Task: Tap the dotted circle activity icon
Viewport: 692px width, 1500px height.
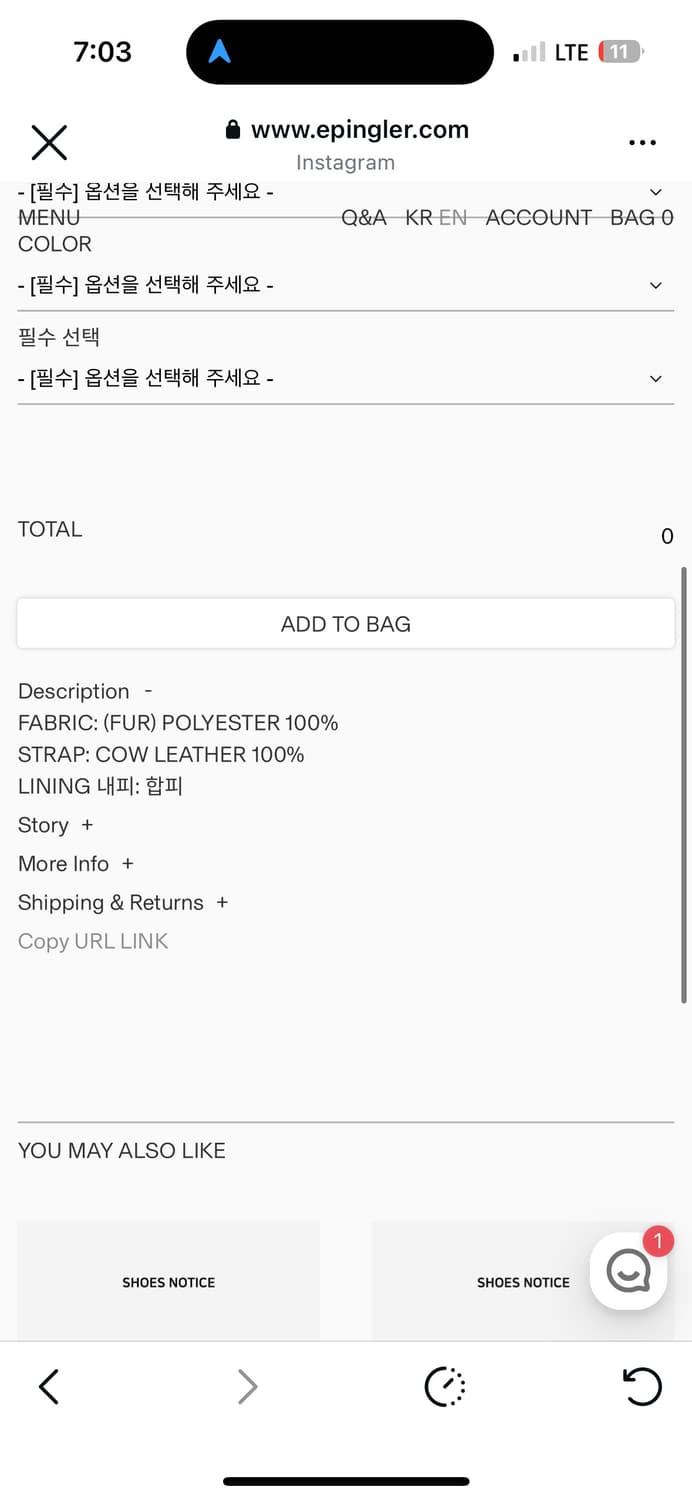Action: tap(445, 1386)
